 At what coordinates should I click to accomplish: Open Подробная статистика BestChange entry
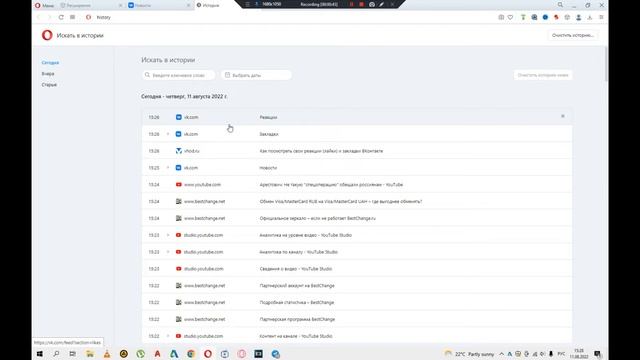[357, 302]
